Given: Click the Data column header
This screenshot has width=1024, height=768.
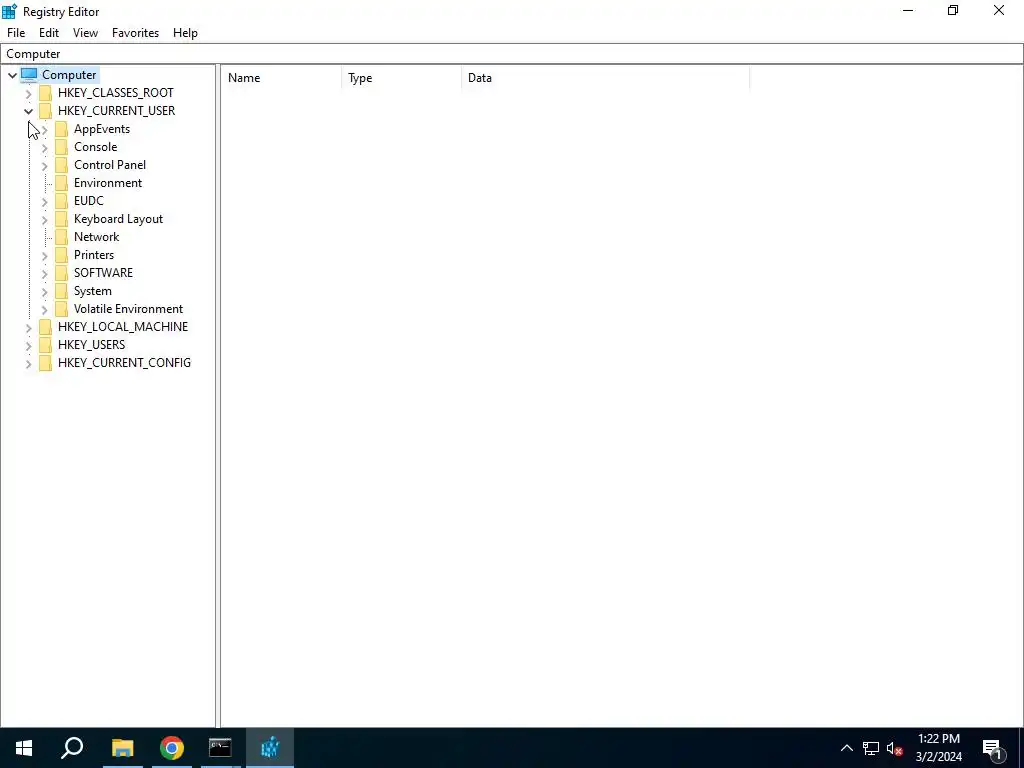Looking at the screenshot, I should [x=605, y=78].
